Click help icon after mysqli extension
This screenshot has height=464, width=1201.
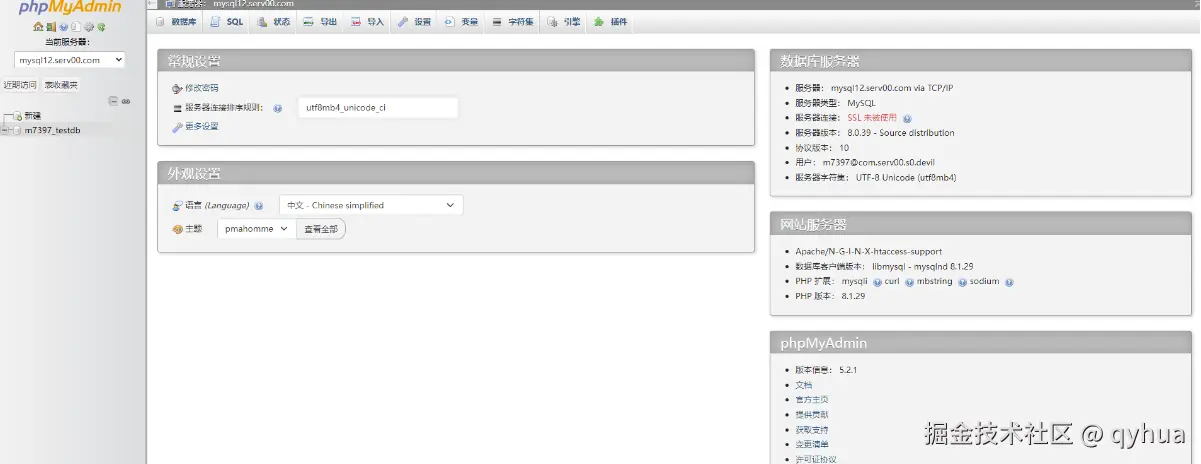(x=877, y=282)
